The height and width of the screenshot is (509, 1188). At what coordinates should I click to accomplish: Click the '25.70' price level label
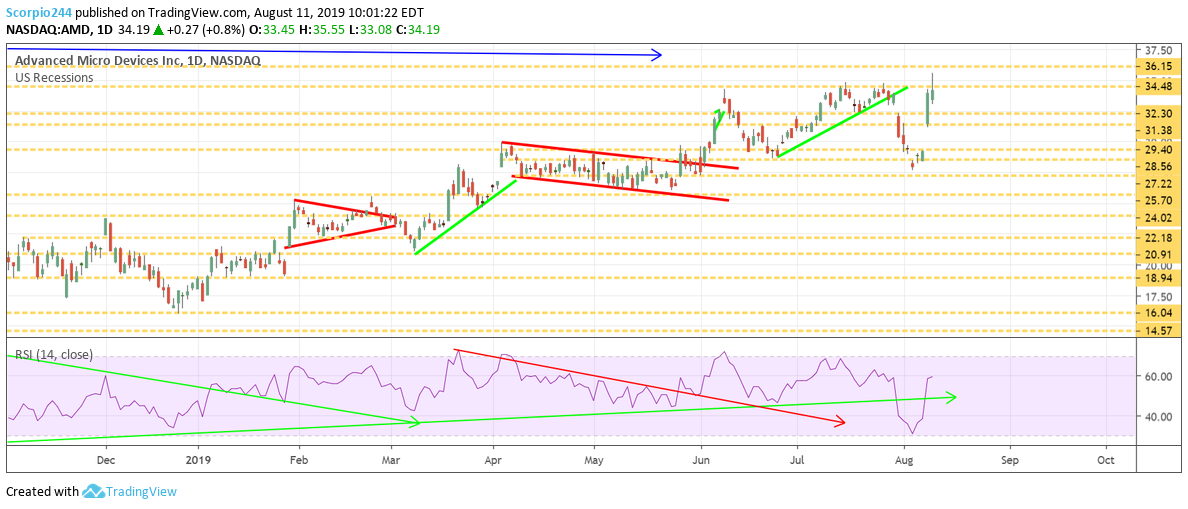pos(1158,201)
